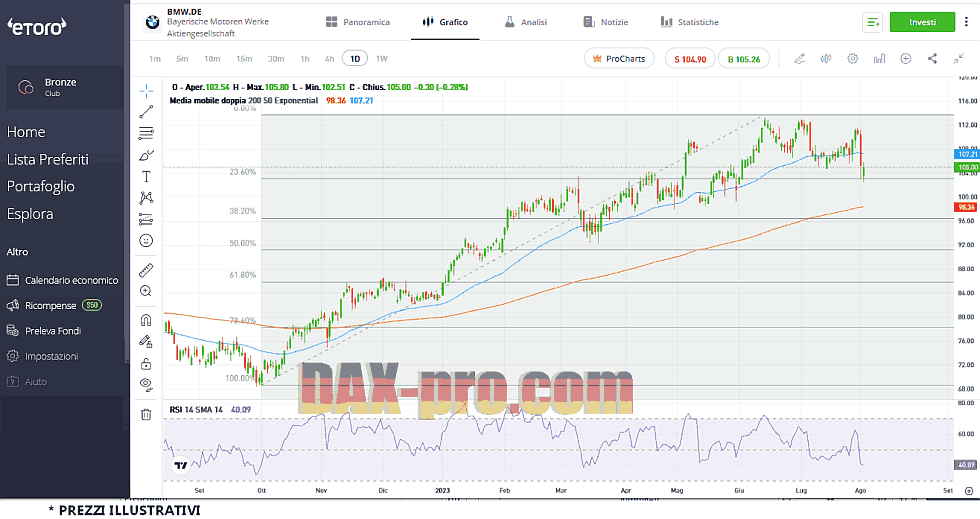
Task: Go to Home in sidebar
Action: pyautogui.click(x=26, y=132)
